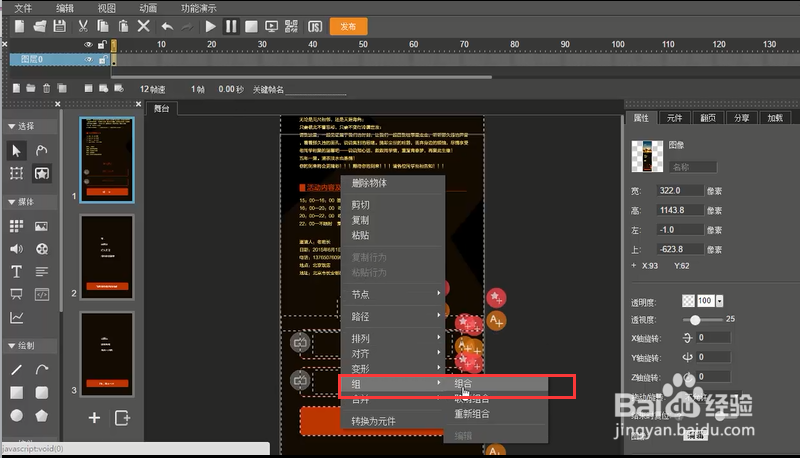Insert image with picture tool
Viewport: 800px width, 458px height.
(41, 226)
